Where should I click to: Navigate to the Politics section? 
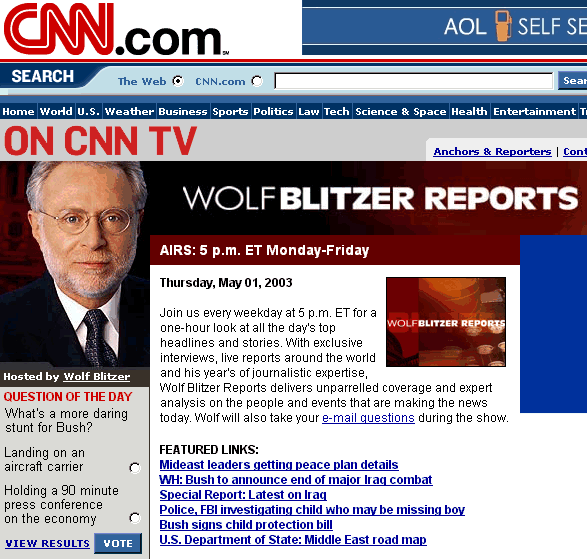click(273, 112)
